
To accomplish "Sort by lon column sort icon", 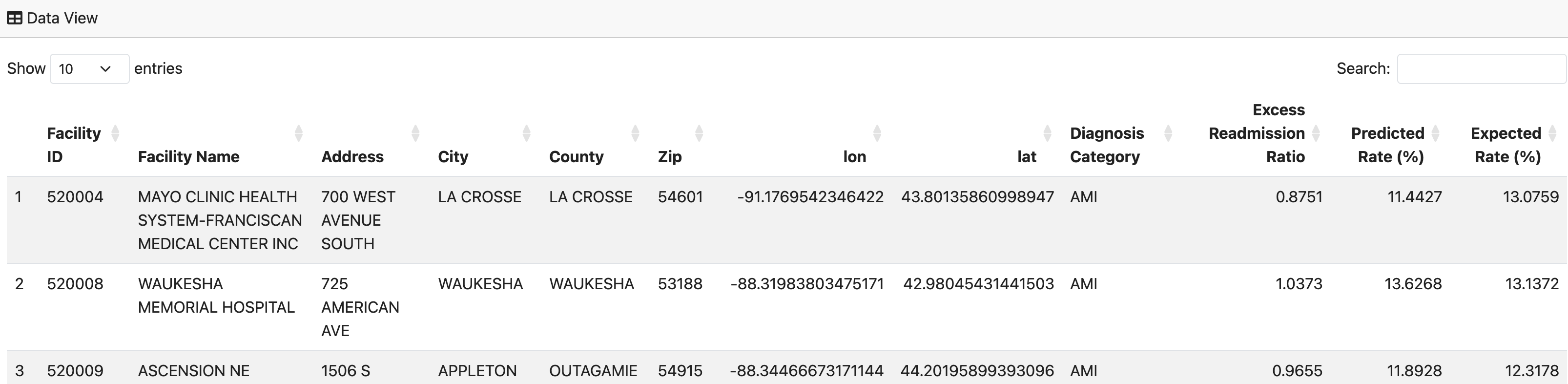I will point(877,133).
